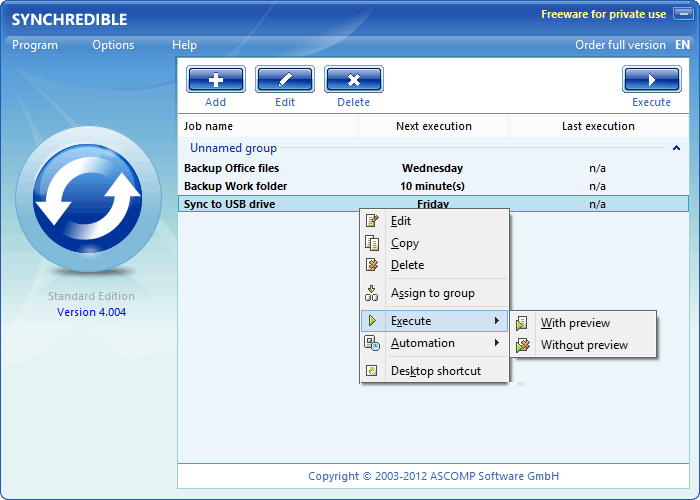700x500 pixels.
Task: Click the Copy icon in context menu
Action: tap(372, 243)
